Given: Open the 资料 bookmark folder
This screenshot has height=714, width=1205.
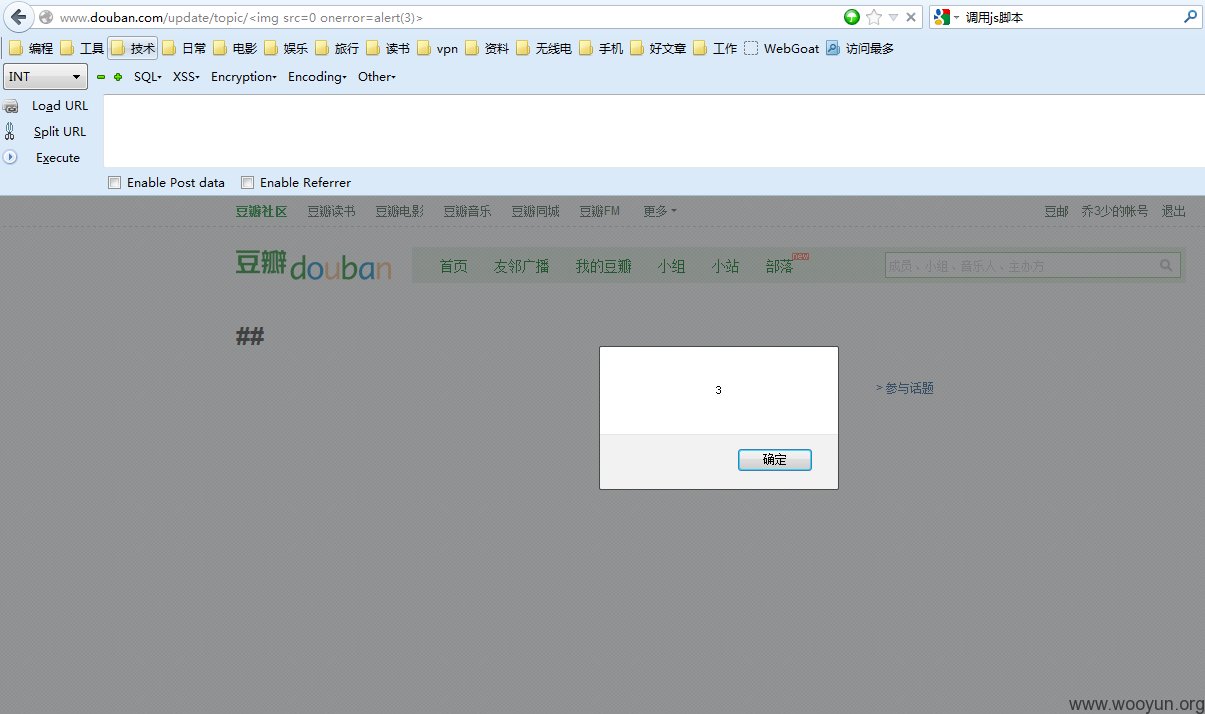Looking at the screenshot, I should click(x=487, y=48).
